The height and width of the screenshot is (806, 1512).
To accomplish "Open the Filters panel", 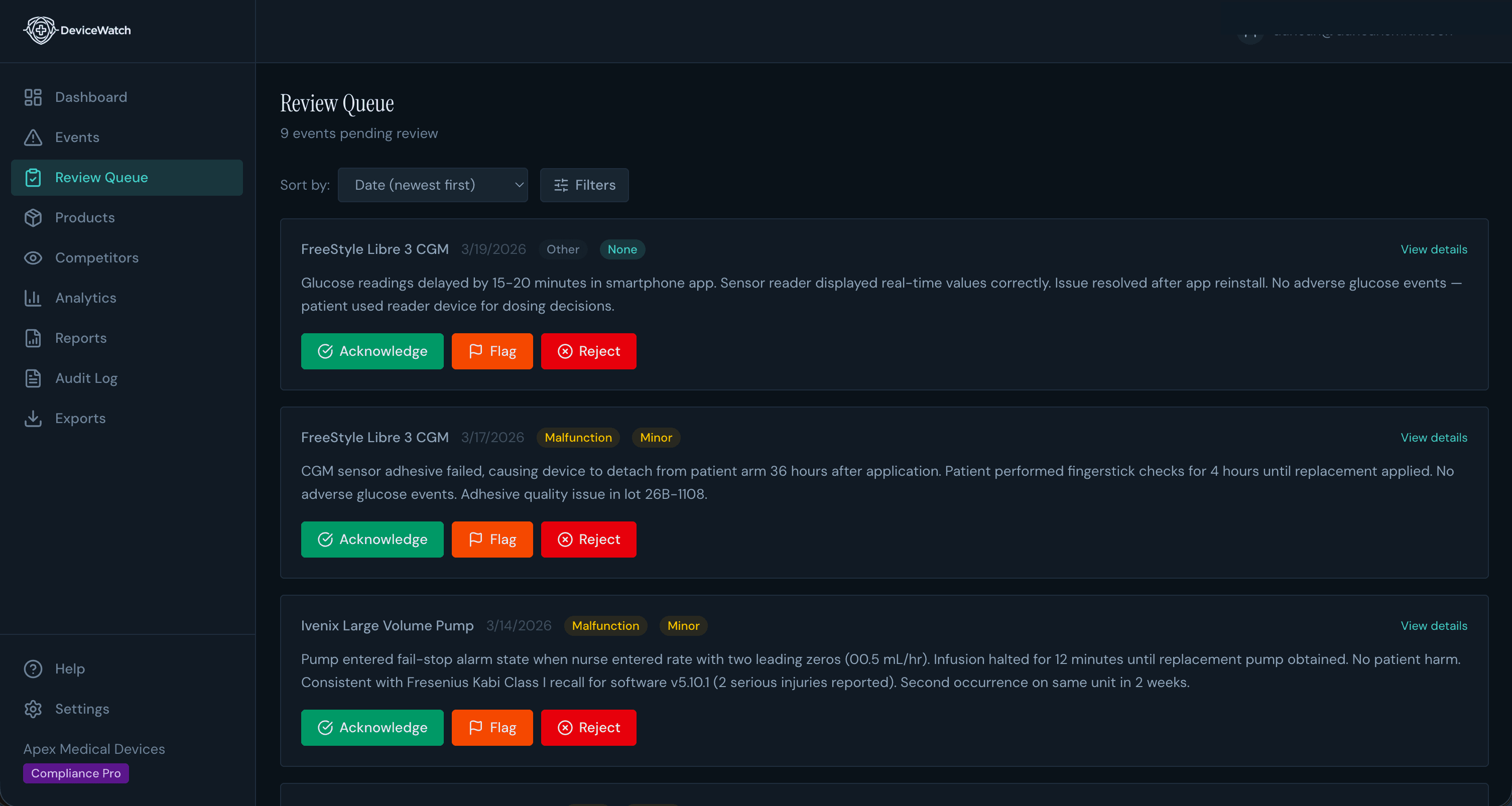I will pyautogui.click(x=584, y=185).
